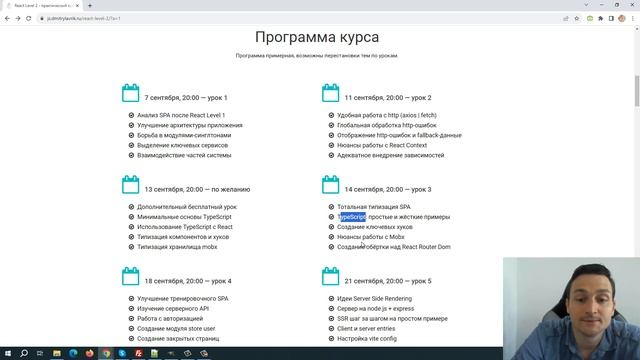640x360 pixels.
Task: Open a new tab with the plus button
Action: [90, 6]
